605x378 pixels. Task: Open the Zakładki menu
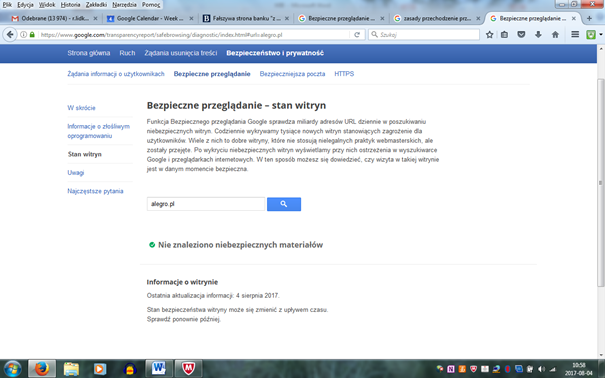point(96,5)
